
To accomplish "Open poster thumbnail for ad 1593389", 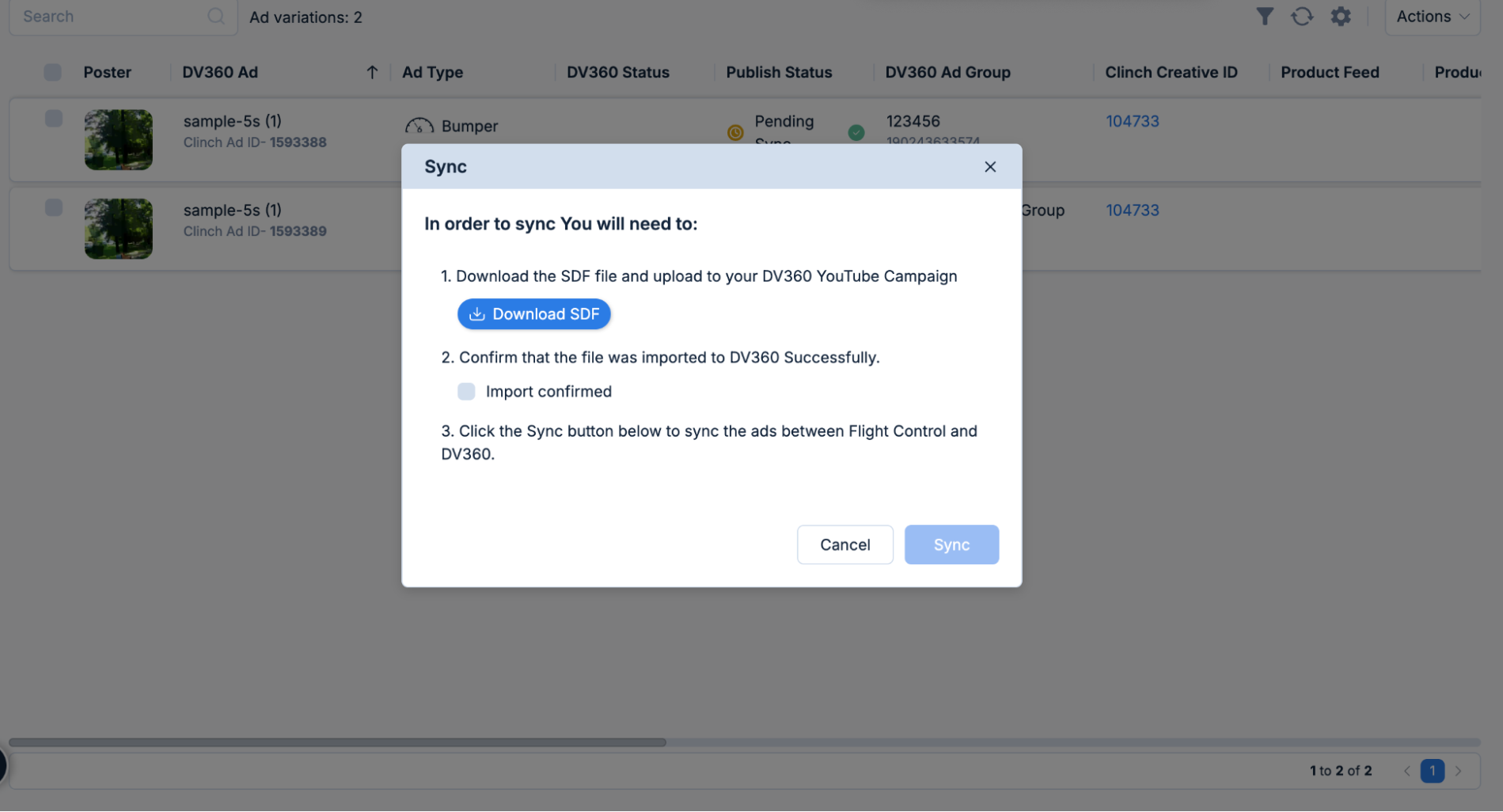I will (119, 229).
